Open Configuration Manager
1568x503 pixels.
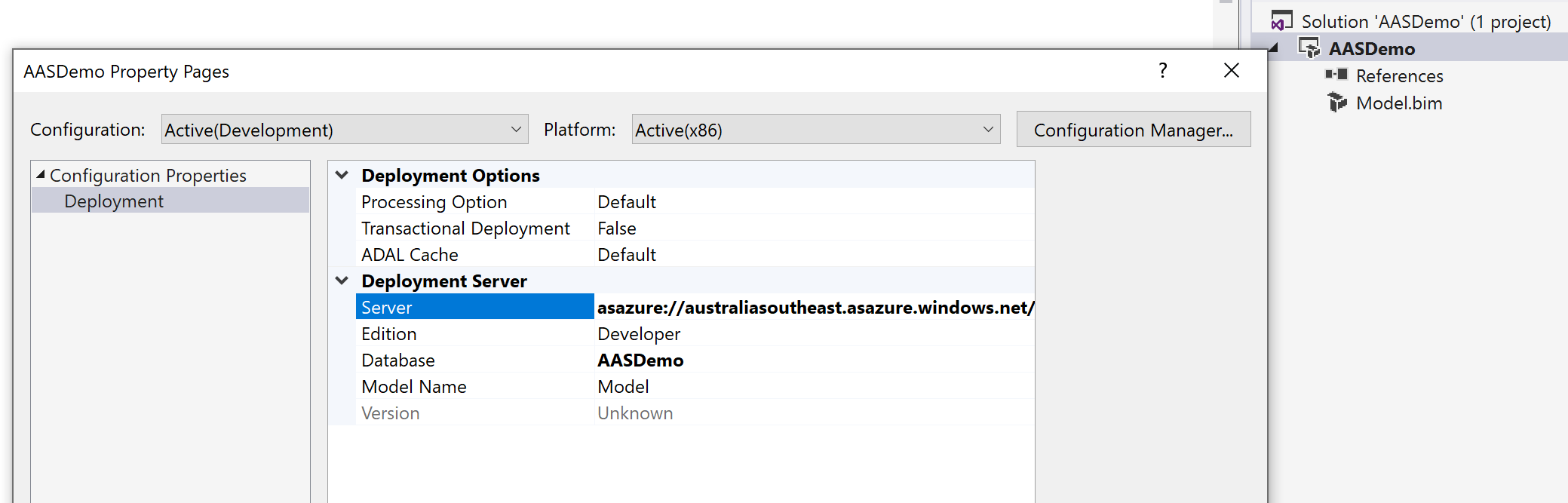tap(1133, 130)
